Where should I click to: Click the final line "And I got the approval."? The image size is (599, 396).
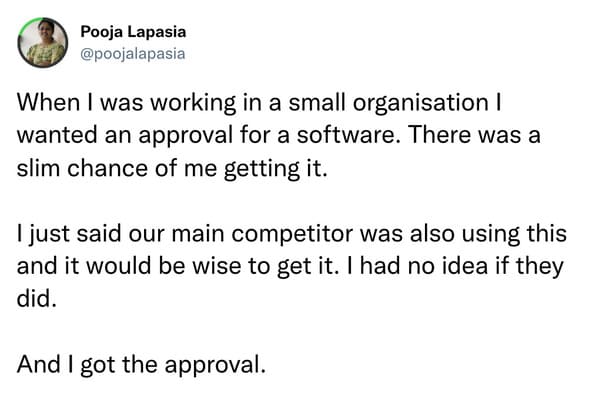point(141,364)
